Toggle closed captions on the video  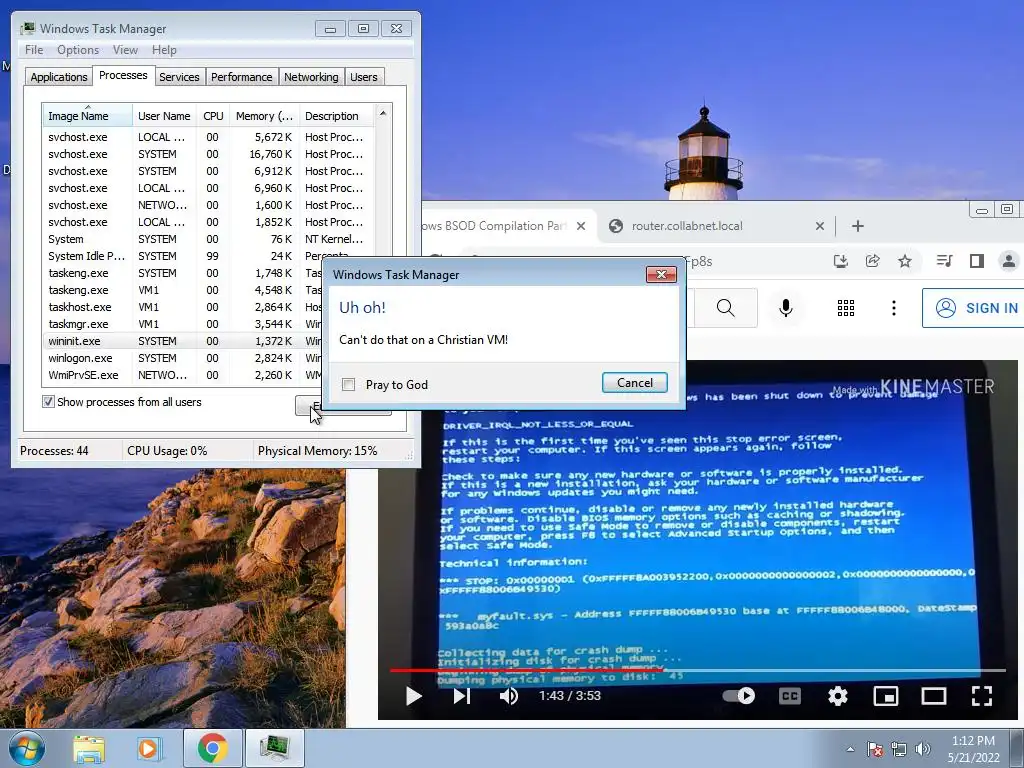790,696
